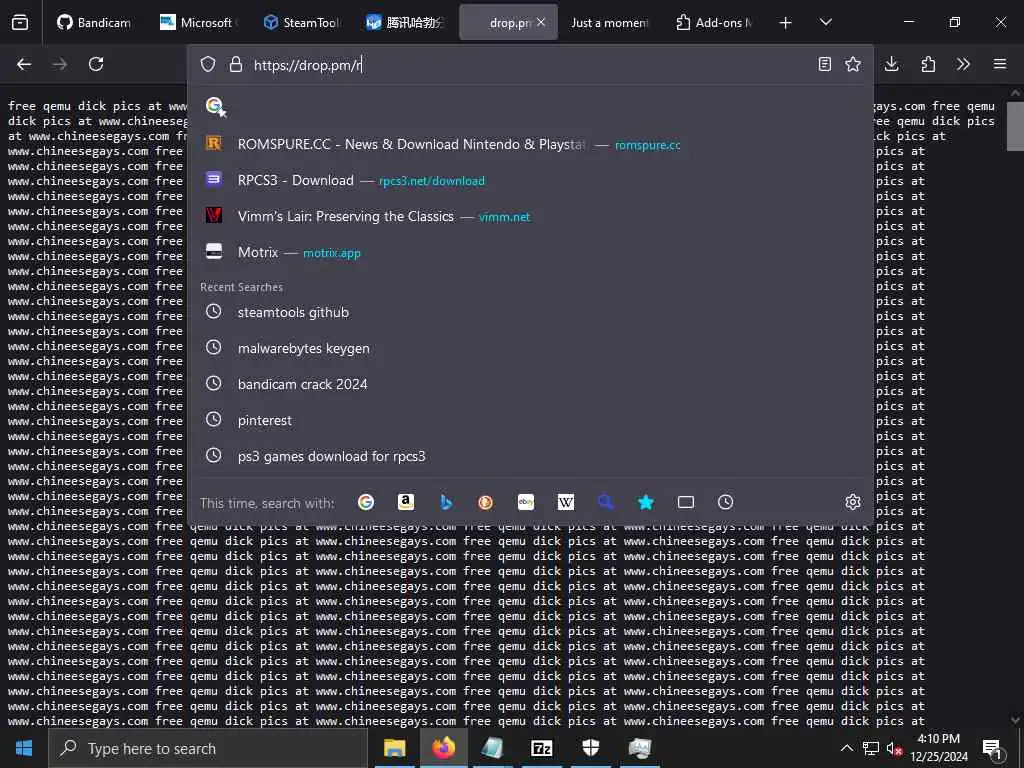
Task: Search with Wikipedia engine icon
Action: point(566,502)
